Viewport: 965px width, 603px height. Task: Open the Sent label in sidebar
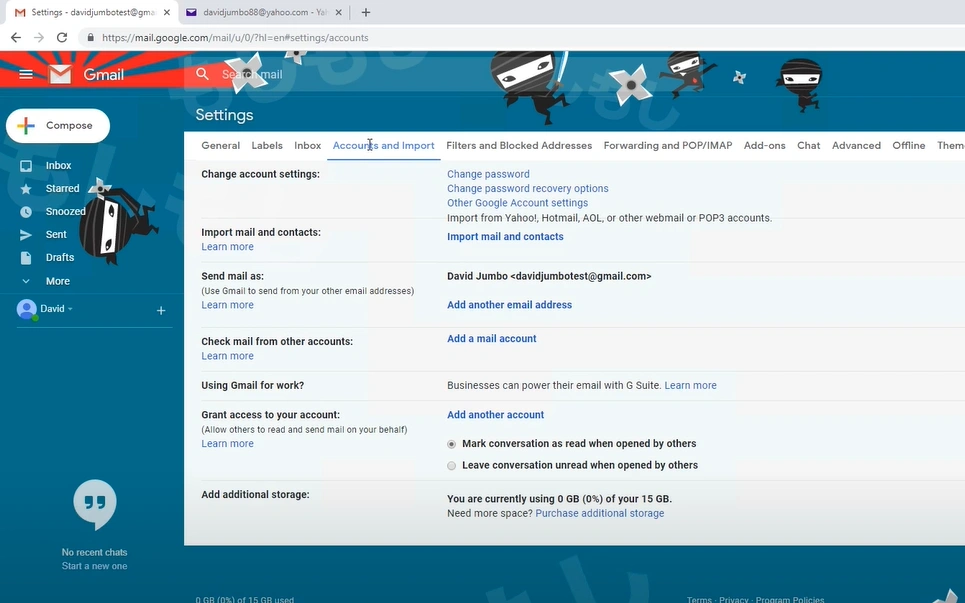56,234
